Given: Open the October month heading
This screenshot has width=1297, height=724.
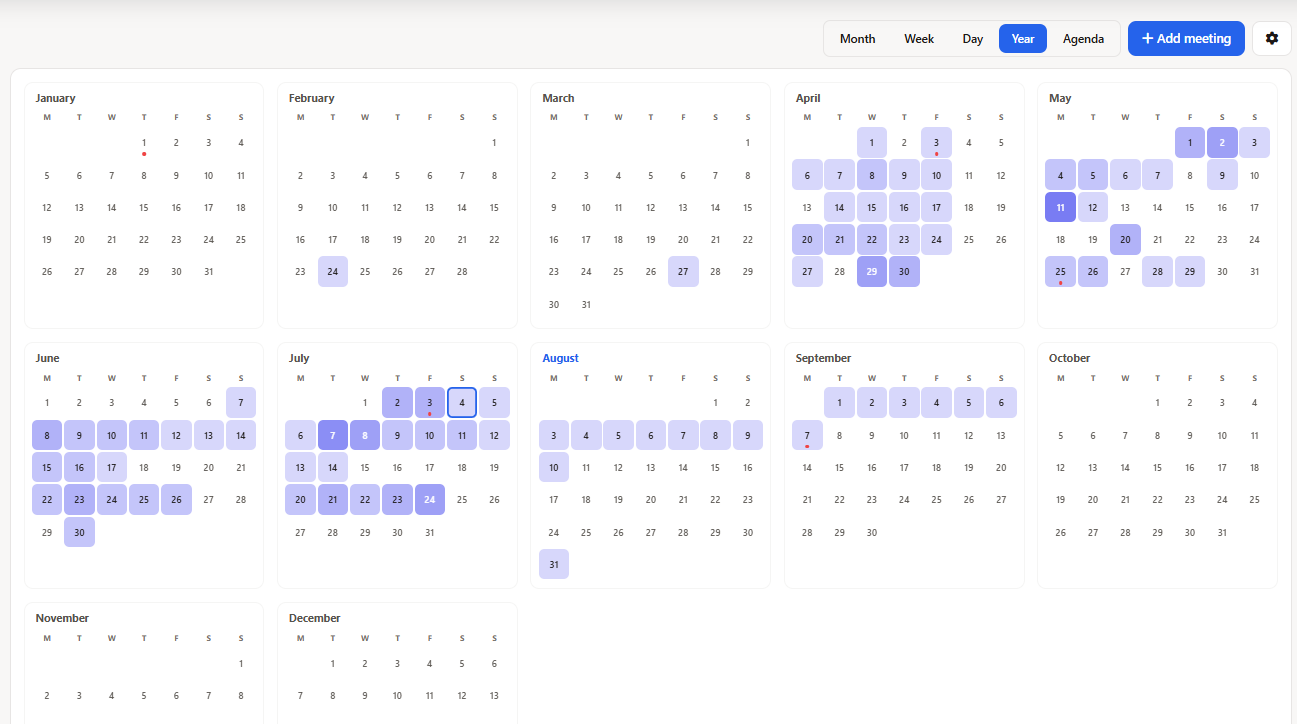Looking at the screenshot, I should pos(1070,358).
